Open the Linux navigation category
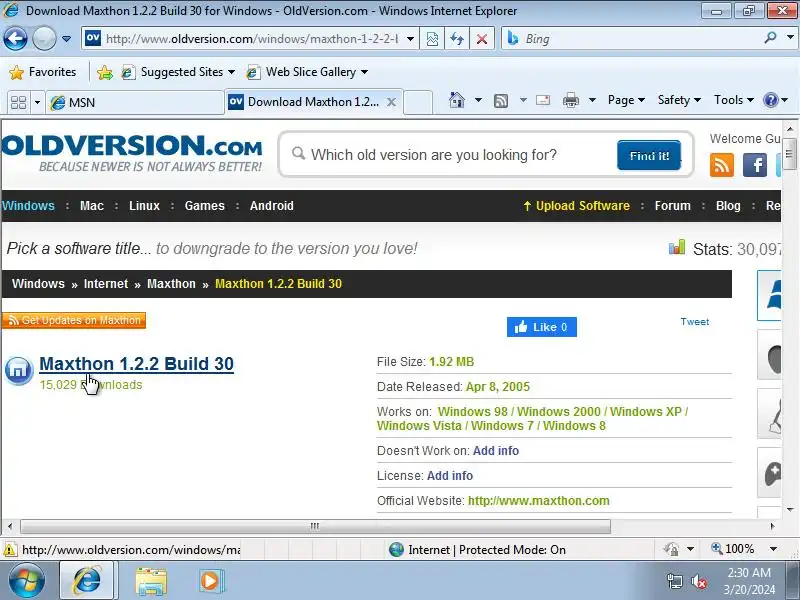Image resolution: width=800 pixels, height=600 pixels. pyautogui.click(x=144, y=206)
